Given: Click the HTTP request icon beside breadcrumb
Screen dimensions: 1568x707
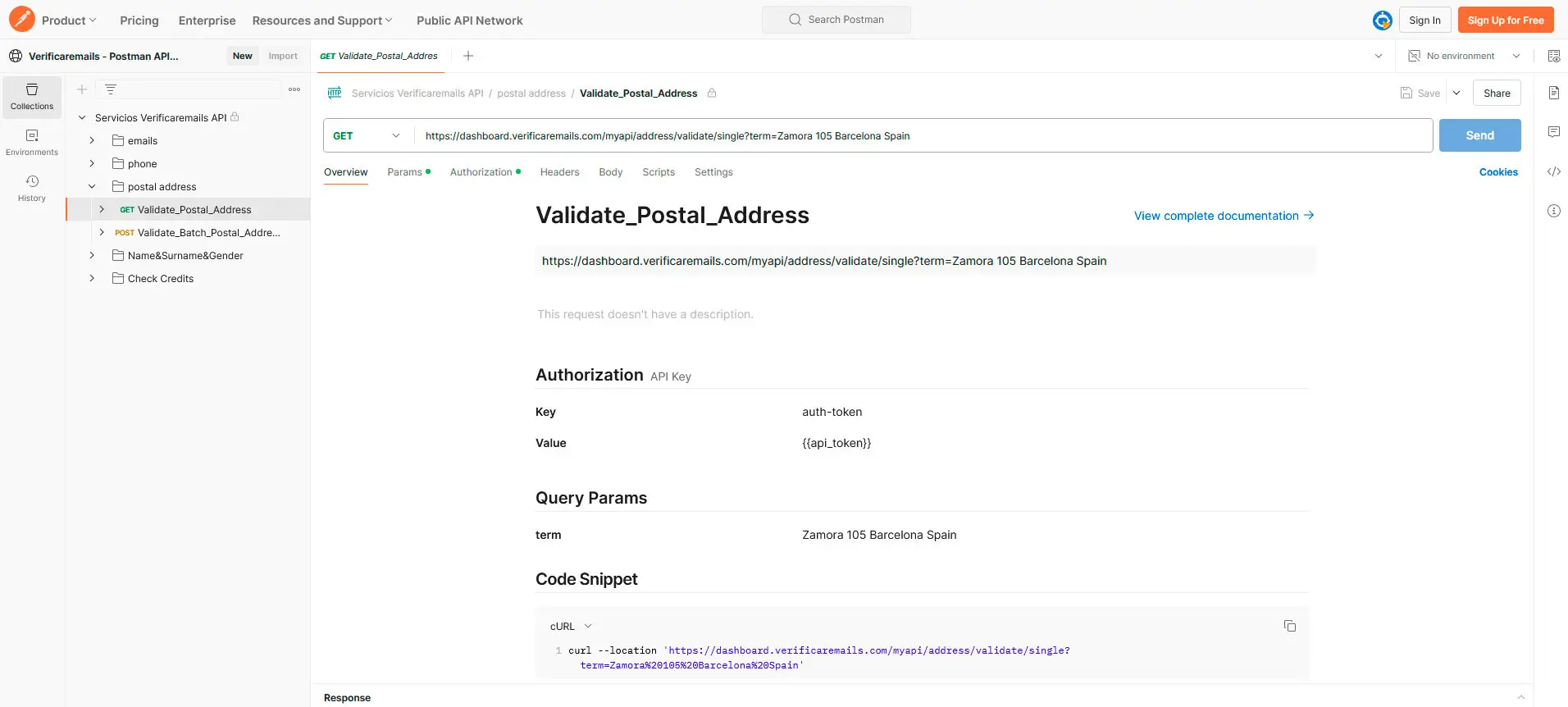Looking at the screenshot, I should pyautogui.click(x=335, y=93).
